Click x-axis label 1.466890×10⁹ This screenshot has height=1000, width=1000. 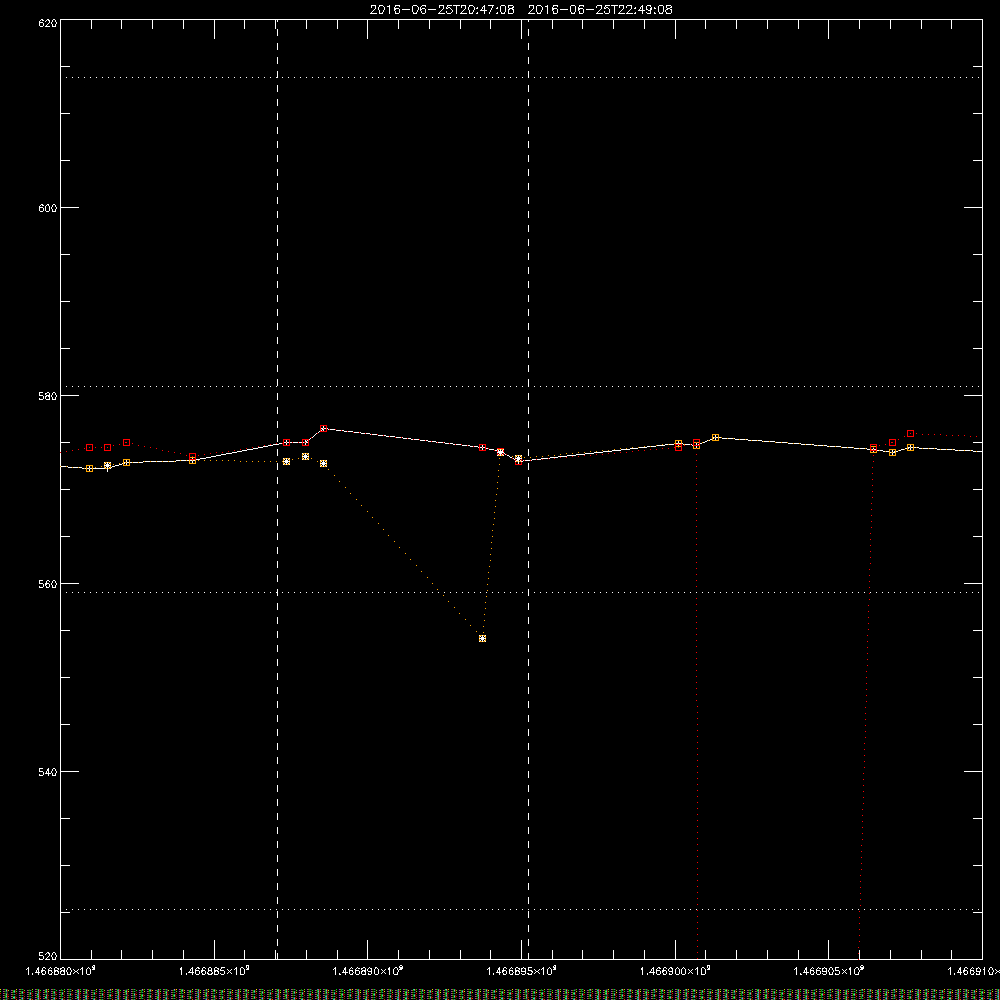tap(367, 971)
